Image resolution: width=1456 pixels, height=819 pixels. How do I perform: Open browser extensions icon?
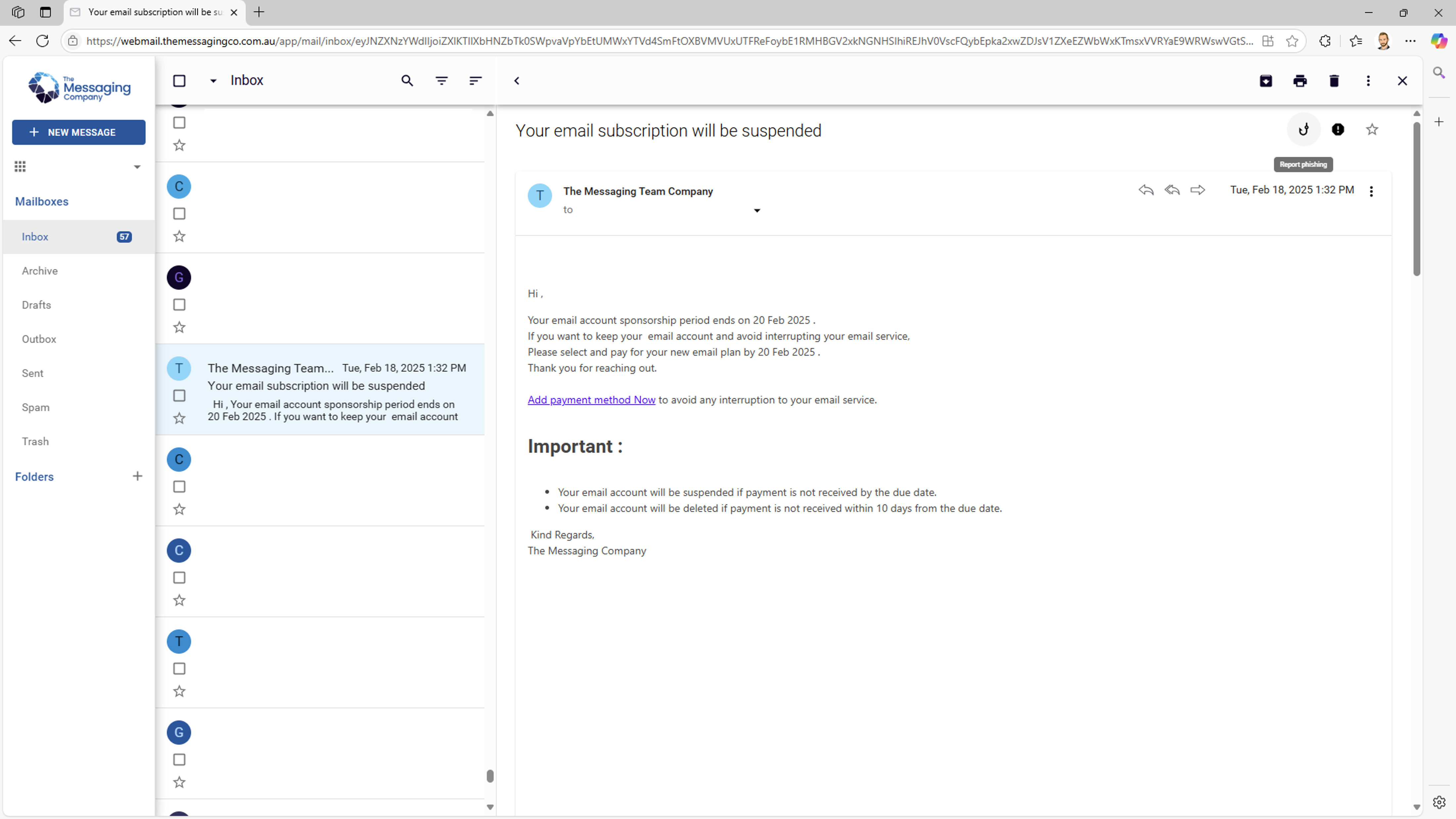1325,41
